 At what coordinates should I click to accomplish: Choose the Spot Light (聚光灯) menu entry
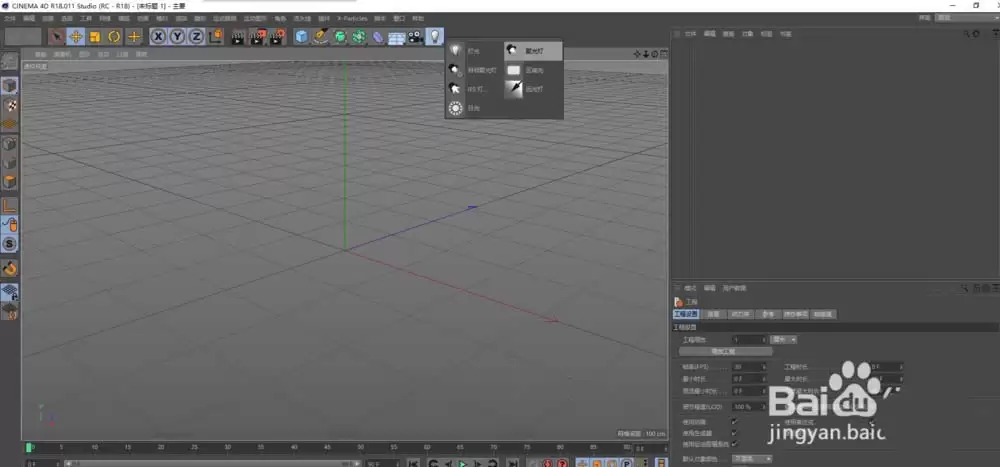pos(533,50)
